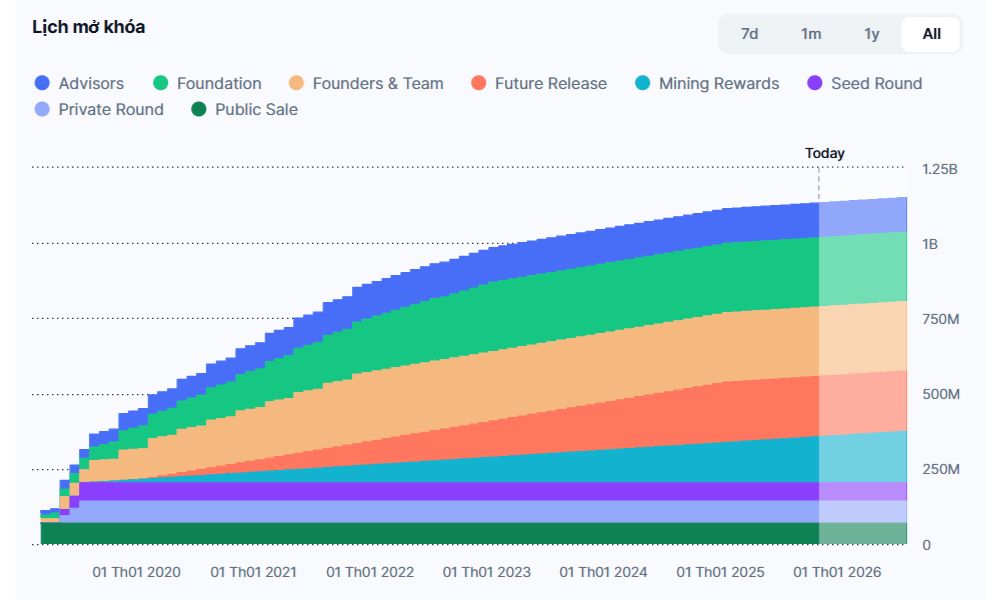This screenshot has height=600, width=1000.
Task: Hide the Advisors series via its label
Action: 91,84
